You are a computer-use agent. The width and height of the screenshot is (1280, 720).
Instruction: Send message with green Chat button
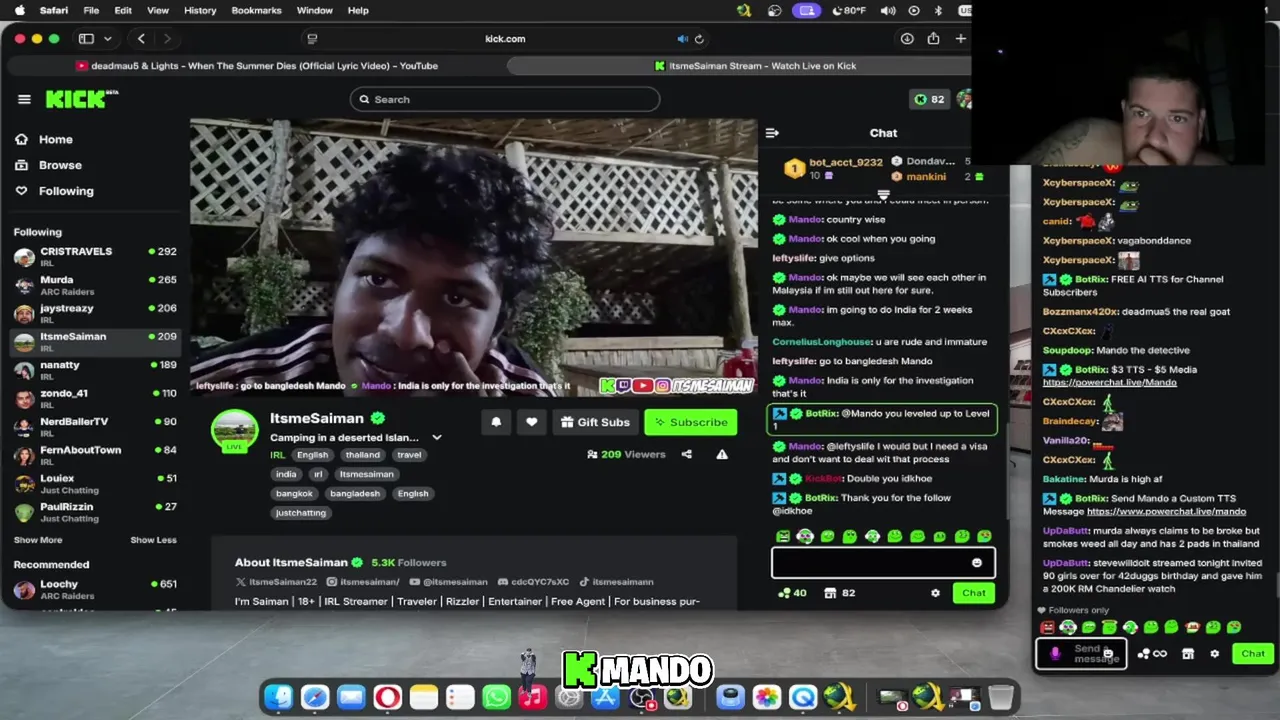point(973,593)
